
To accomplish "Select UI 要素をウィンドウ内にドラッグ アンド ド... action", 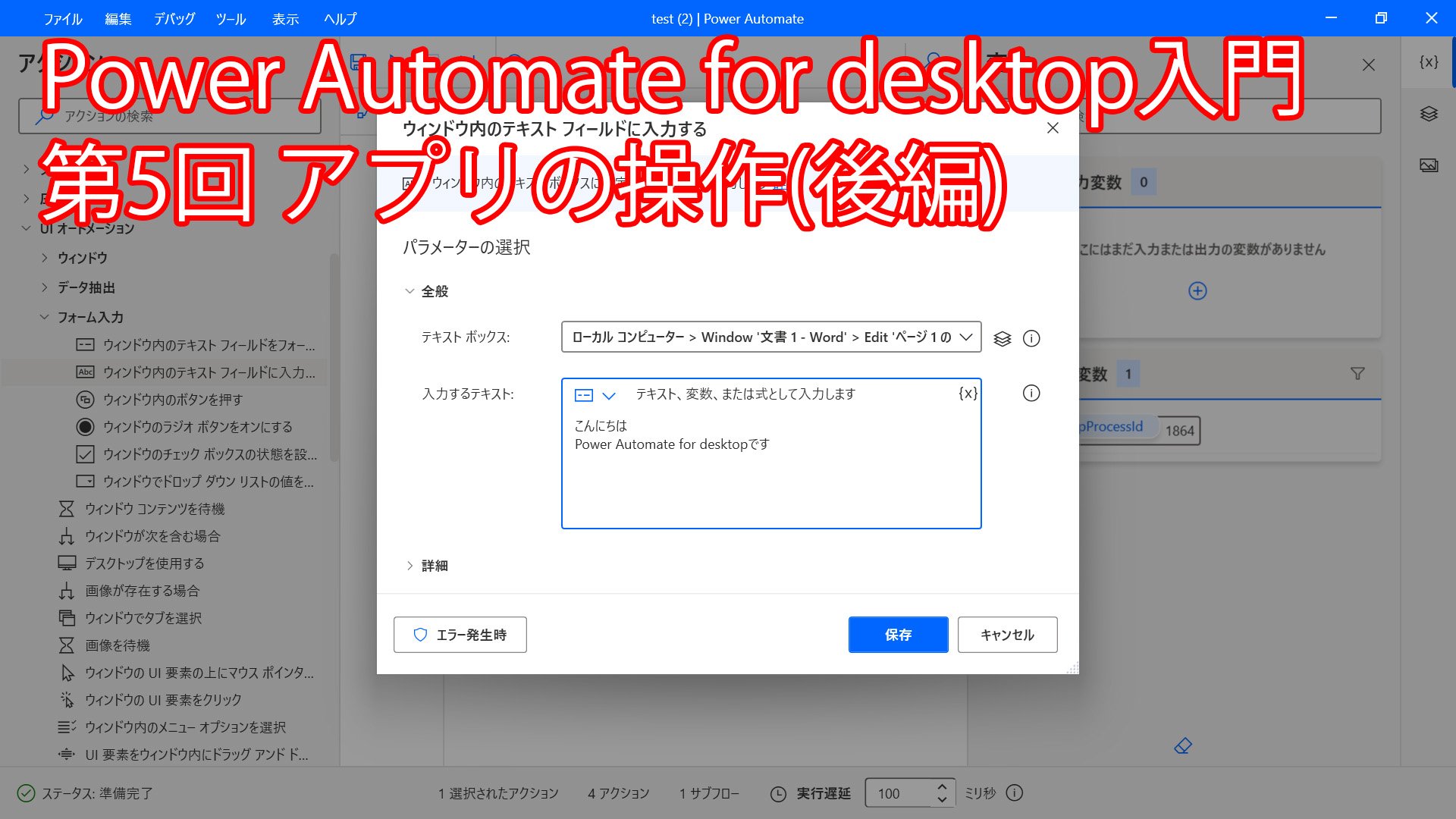I will (184, 755).
